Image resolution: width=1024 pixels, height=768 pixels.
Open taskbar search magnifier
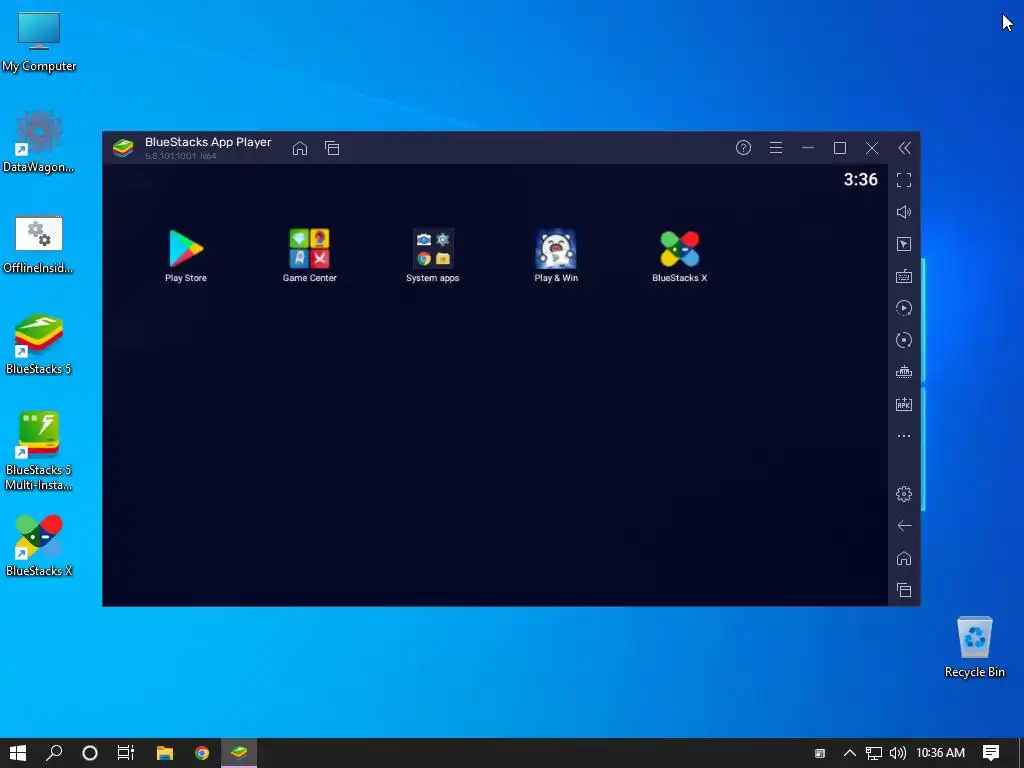54,753
